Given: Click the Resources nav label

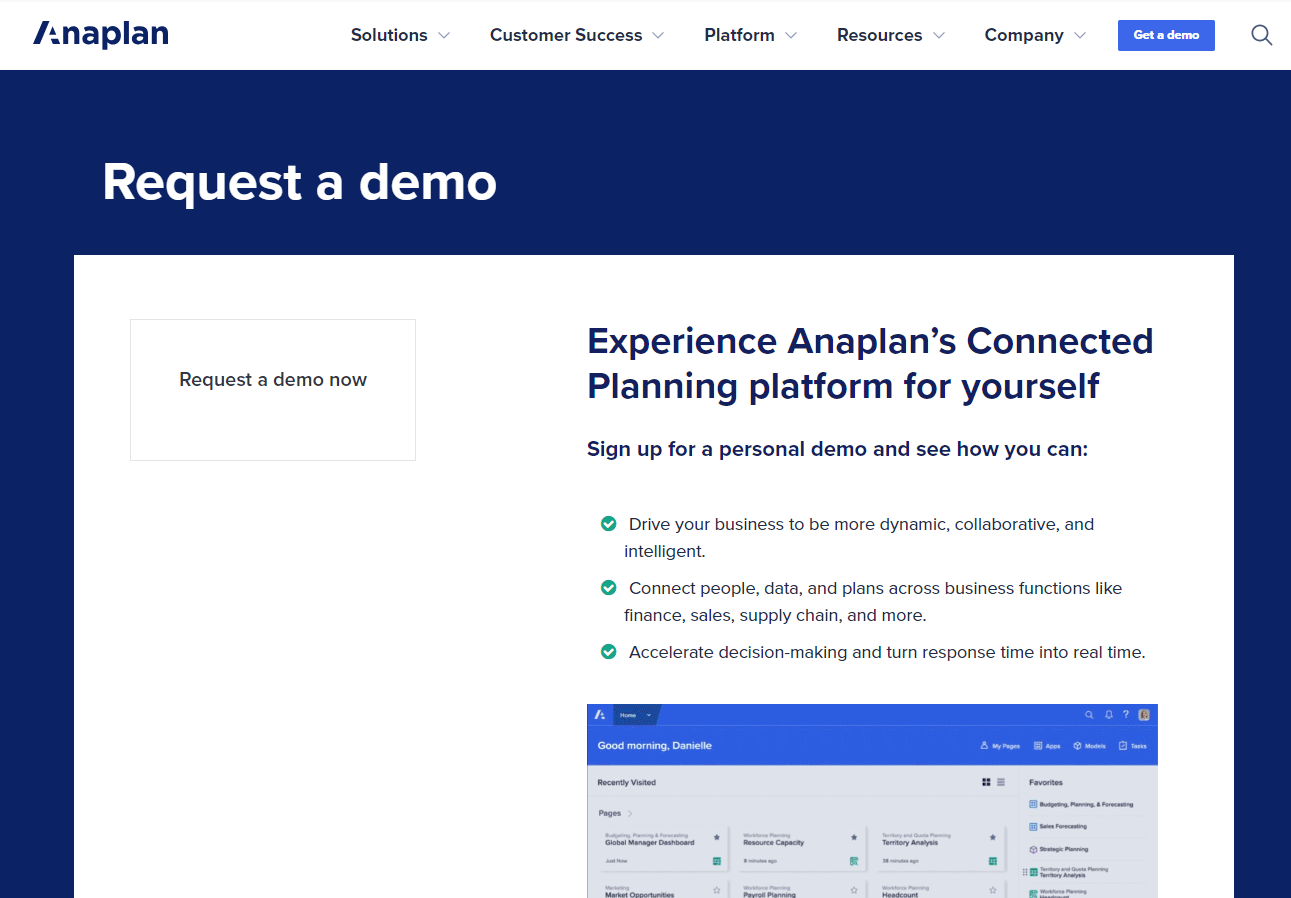Looking at the screenshot, I should [x=880, y=35].
